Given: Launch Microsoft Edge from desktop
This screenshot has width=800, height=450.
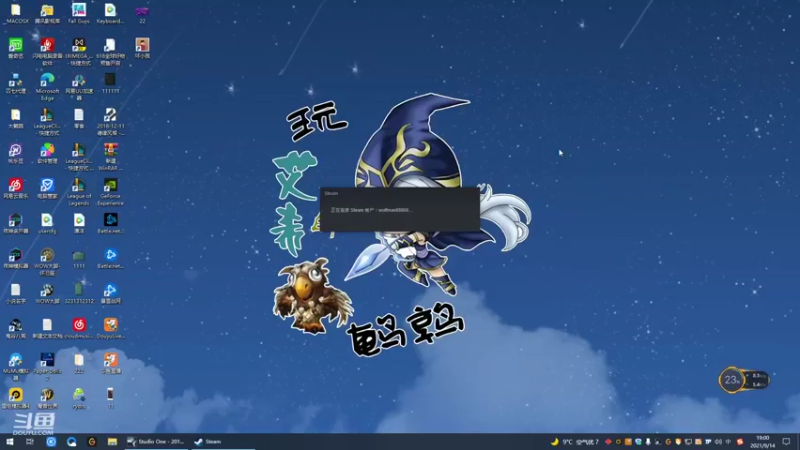Looking at the screenshot, I should point(47,86).
